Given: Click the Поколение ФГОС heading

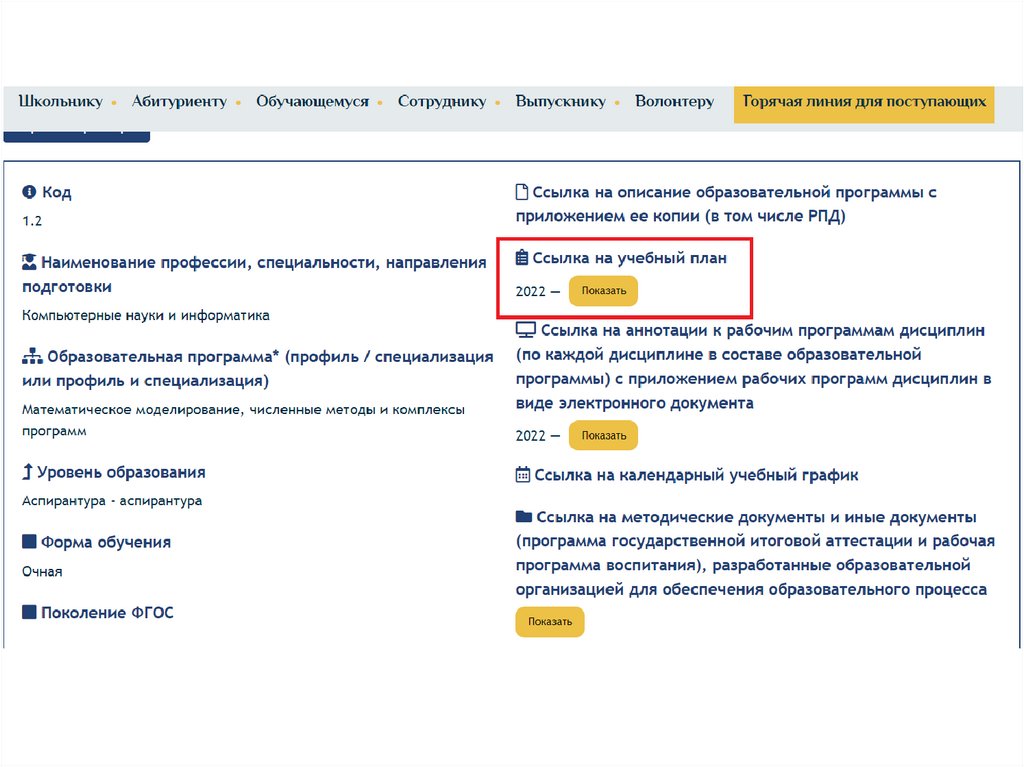Looking at the screenshot, I should point(107,613).
